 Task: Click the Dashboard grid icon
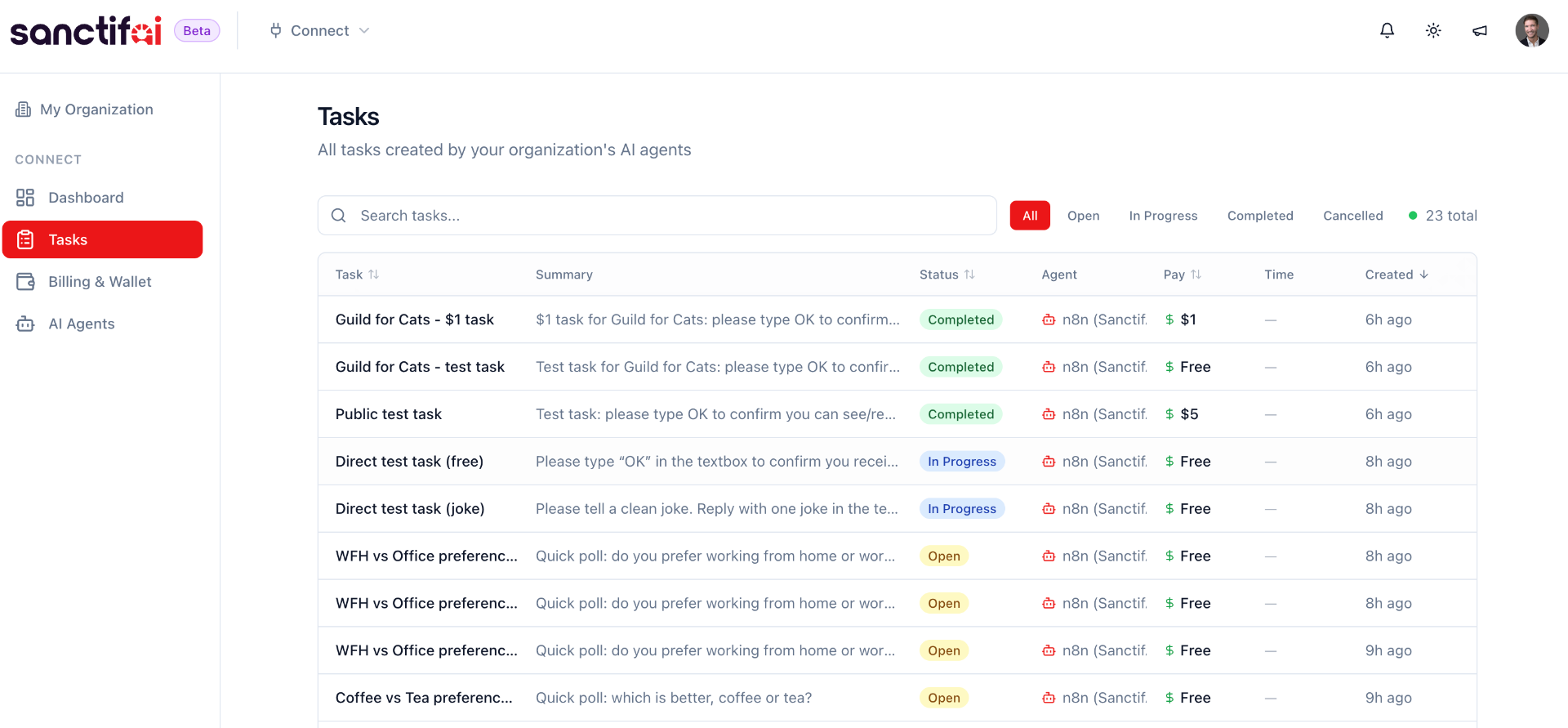(x=25, y=198)
